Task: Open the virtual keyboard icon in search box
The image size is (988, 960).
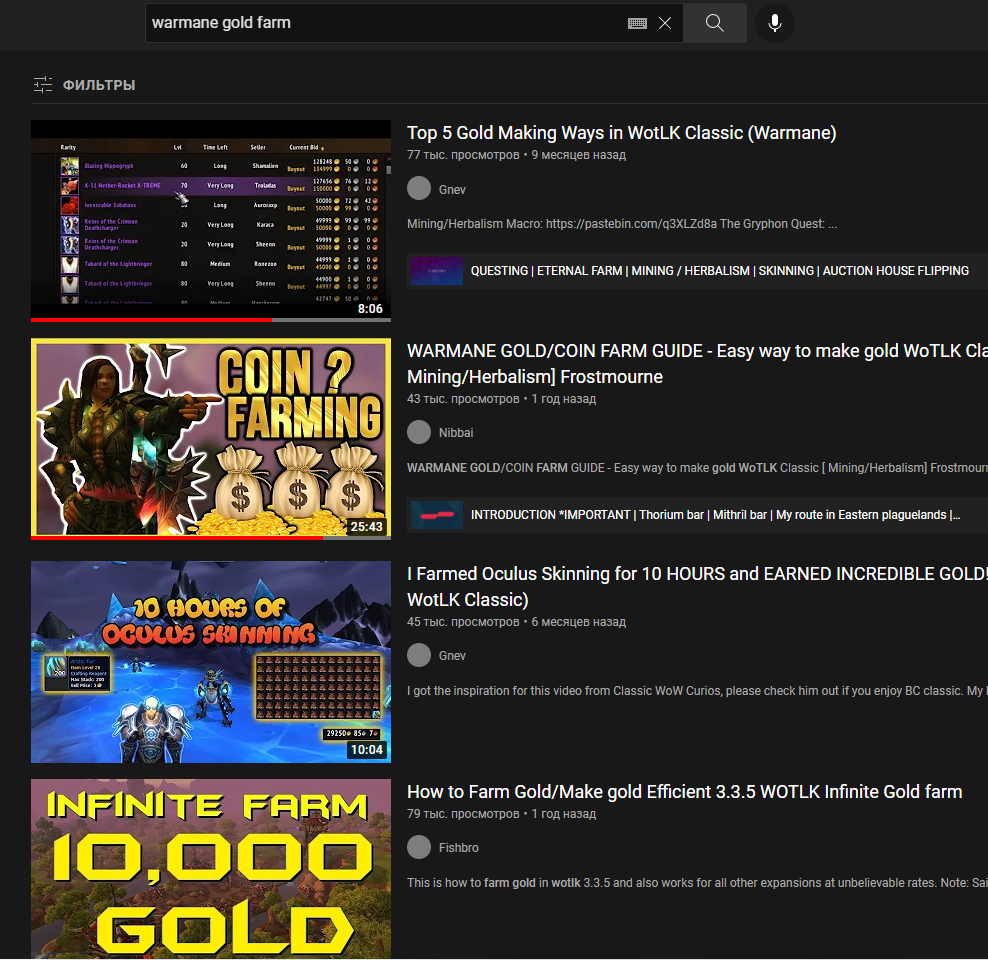Action: tap(637, 23)
